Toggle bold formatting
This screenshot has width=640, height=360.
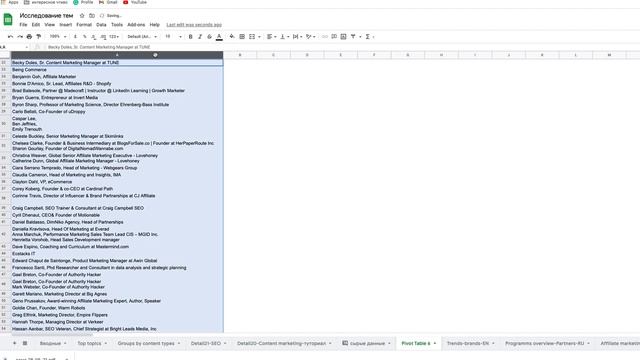coord(190,37)
